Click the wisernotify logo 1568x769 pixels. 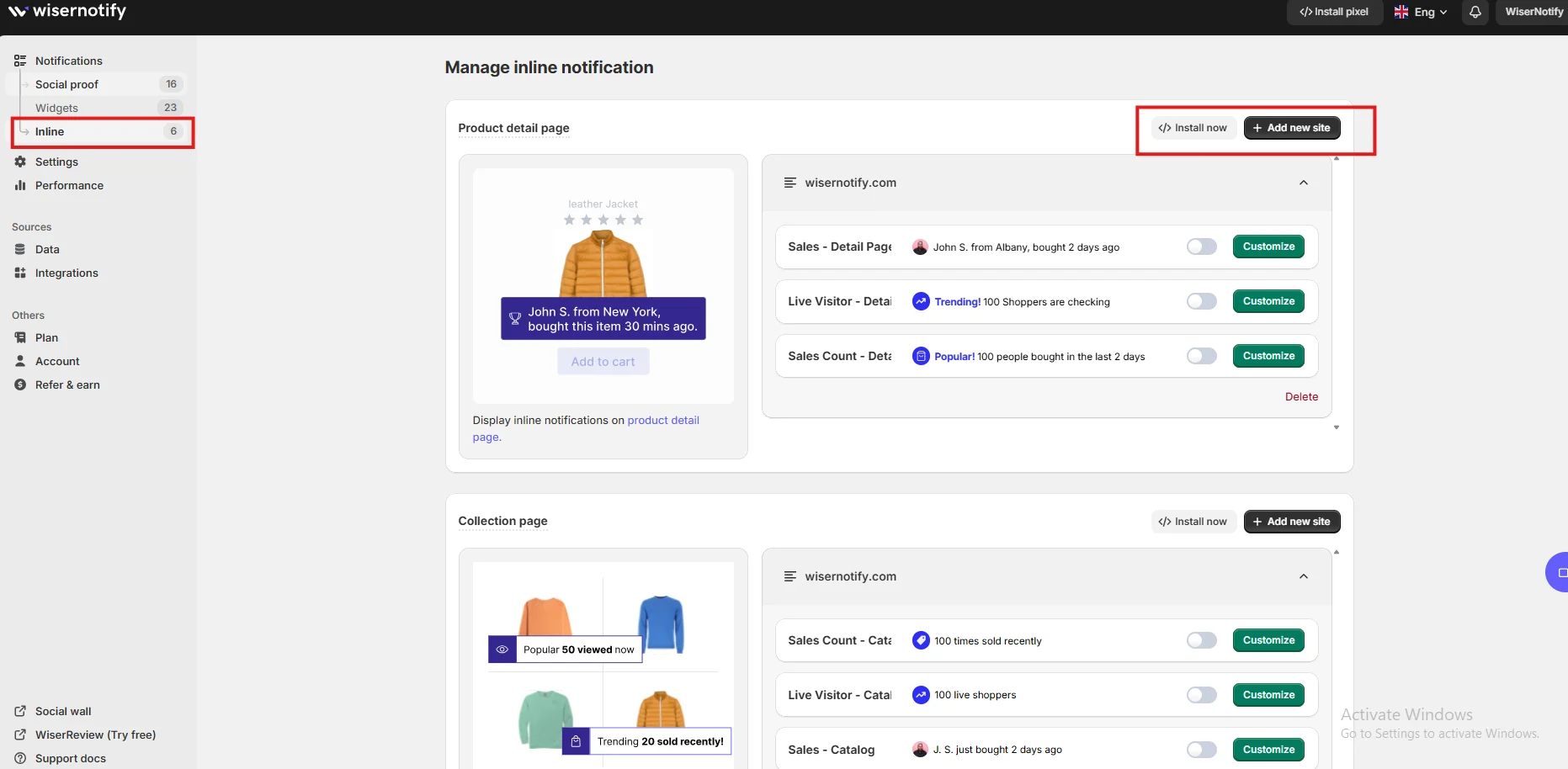pyautogui.click(x=67, y=11)
